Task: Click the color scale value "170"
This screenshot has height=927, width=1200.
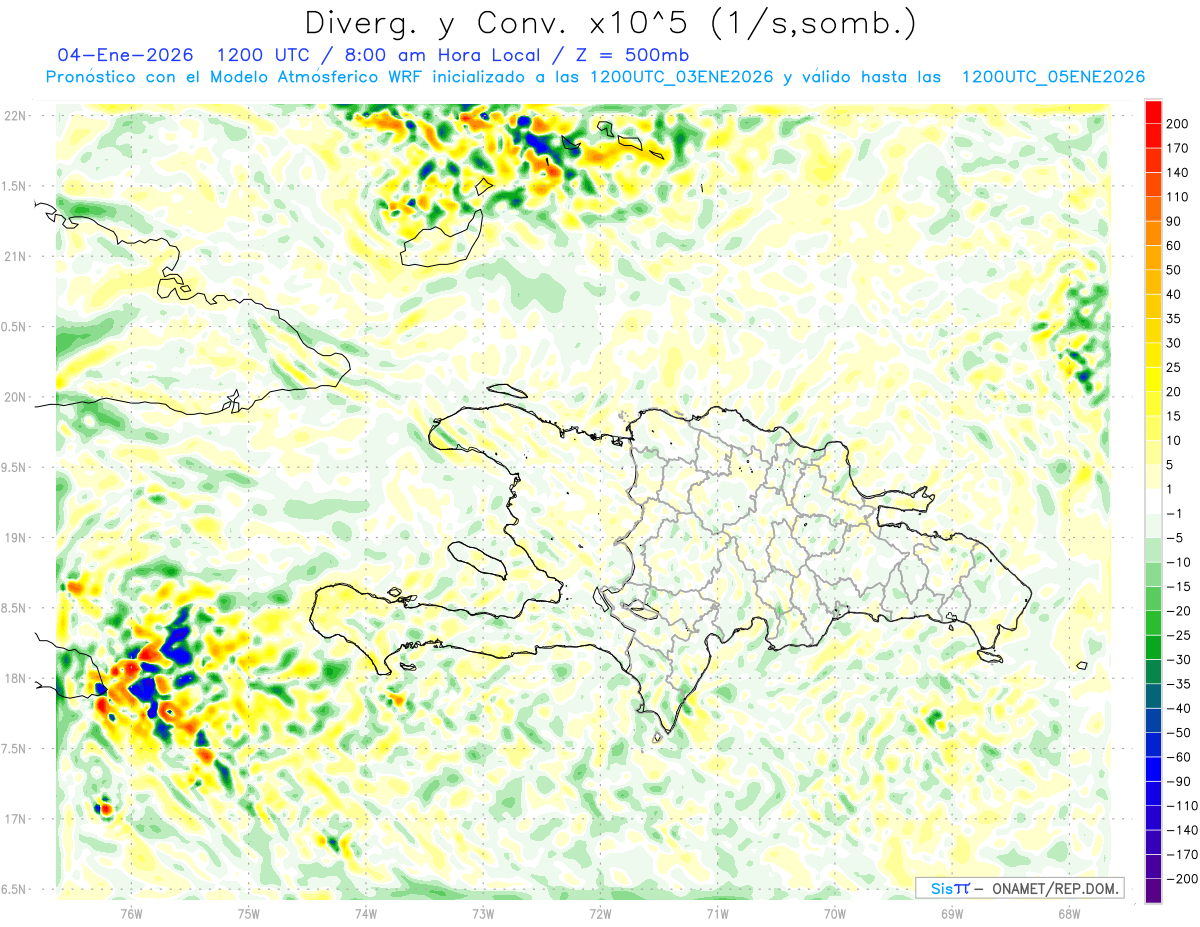Action: coord(1179,148)
